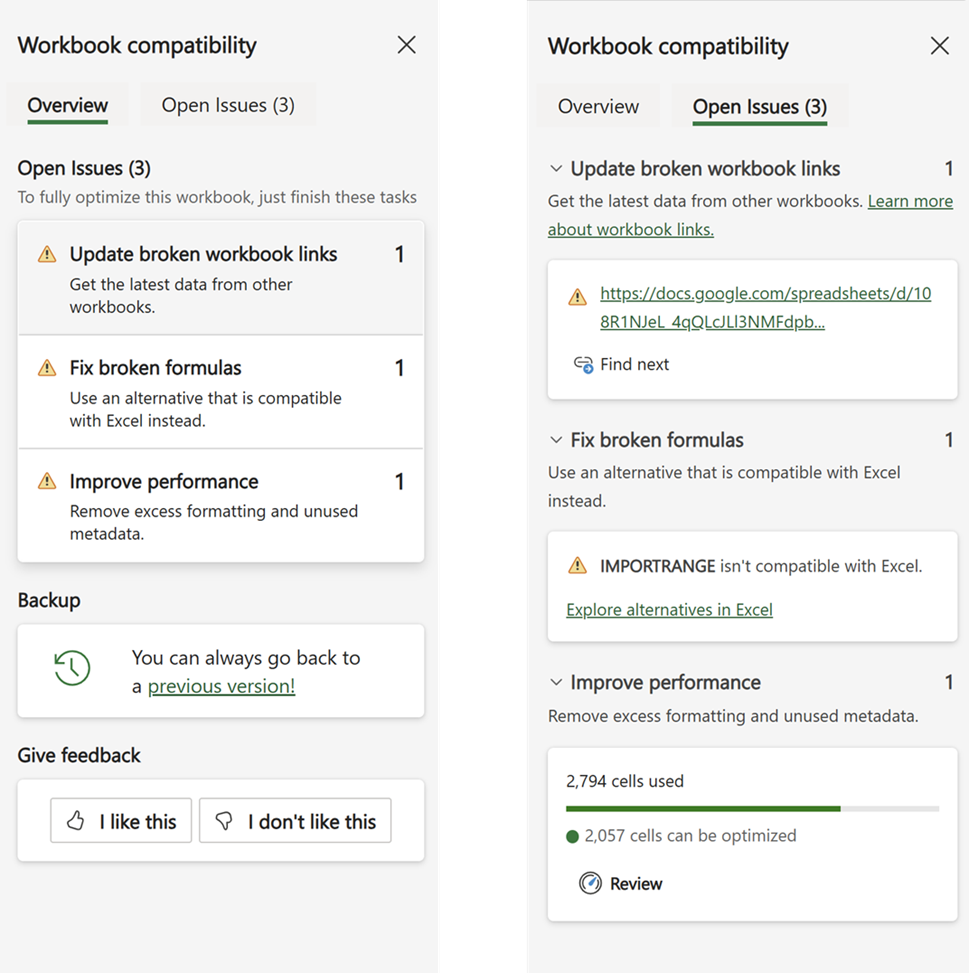Click warning icon beside Fix broken formulas card
Screen dimensions: 969x973
(47, 368)
